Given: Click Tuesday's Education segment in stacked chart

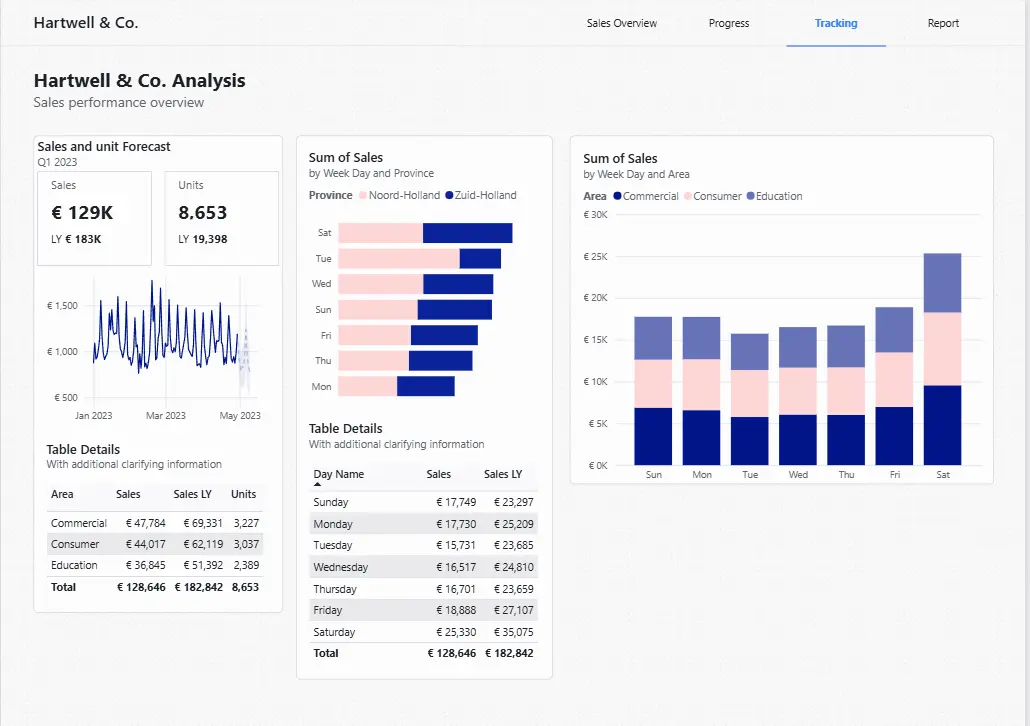Looking at the screenshot, I should click(x=750, y=352).
